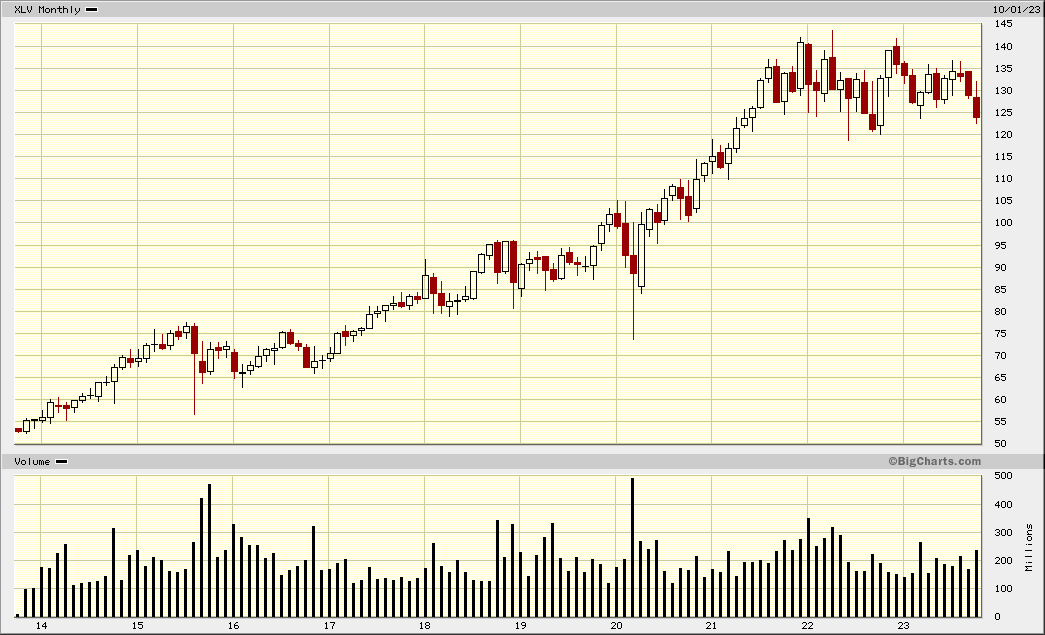Viewport: 1045px width, 635px height.
Task: Select the Millions volume axis label
Action: pyautogui.click(x=1029, y=547)
